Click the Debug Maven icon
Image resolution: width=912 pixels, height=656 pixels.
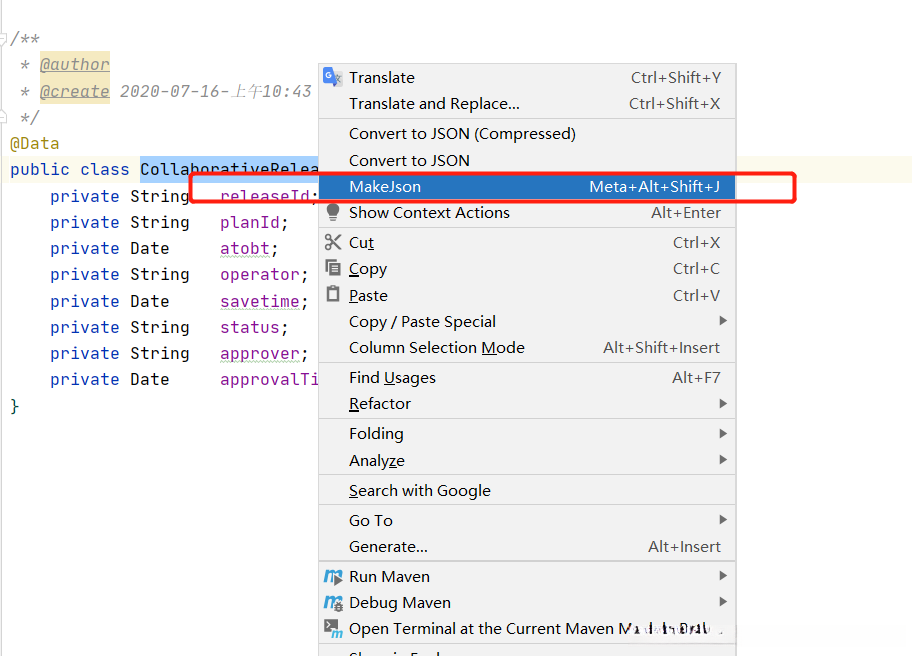tap(333, 602)
